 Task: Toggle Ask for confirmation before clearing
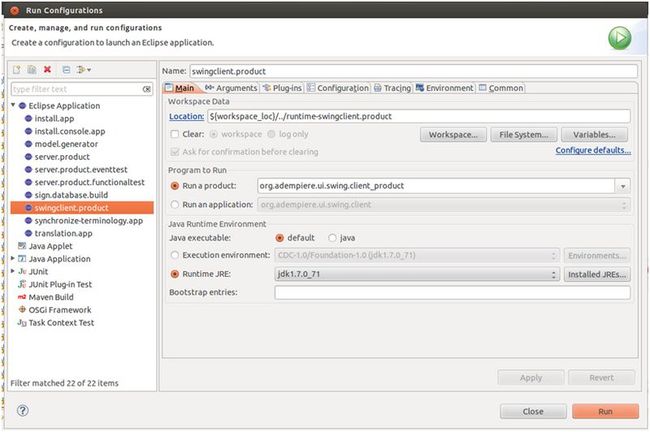(175, 152)
